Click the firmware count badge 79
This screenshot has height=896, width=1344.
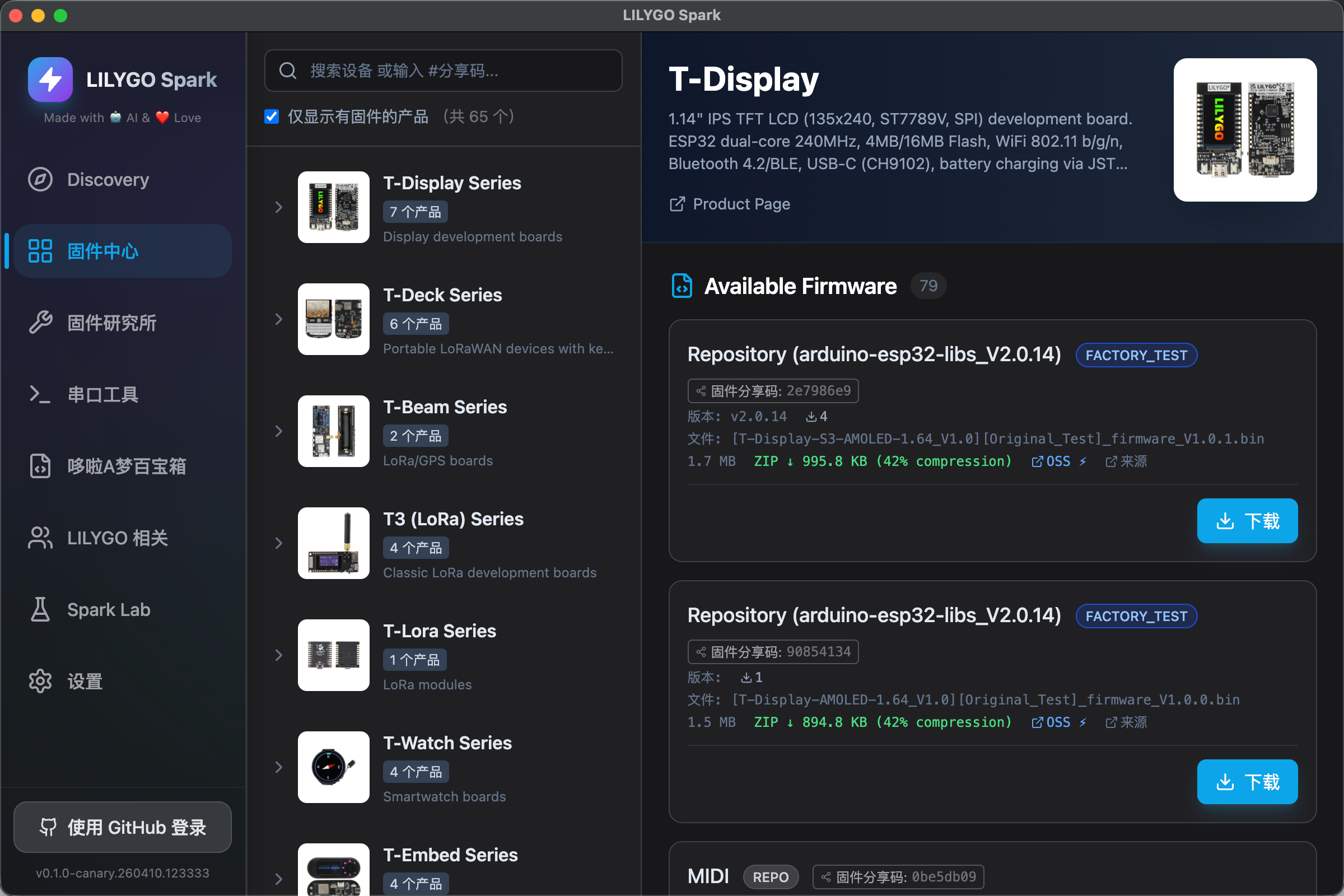[928, 286]
